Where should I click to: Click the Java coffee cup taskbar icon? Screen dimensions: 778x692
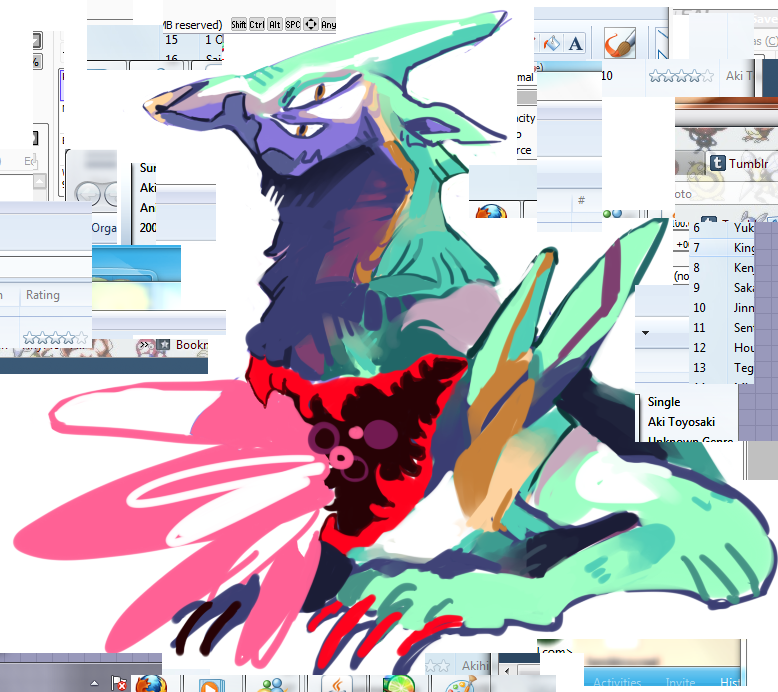[337, 685]
